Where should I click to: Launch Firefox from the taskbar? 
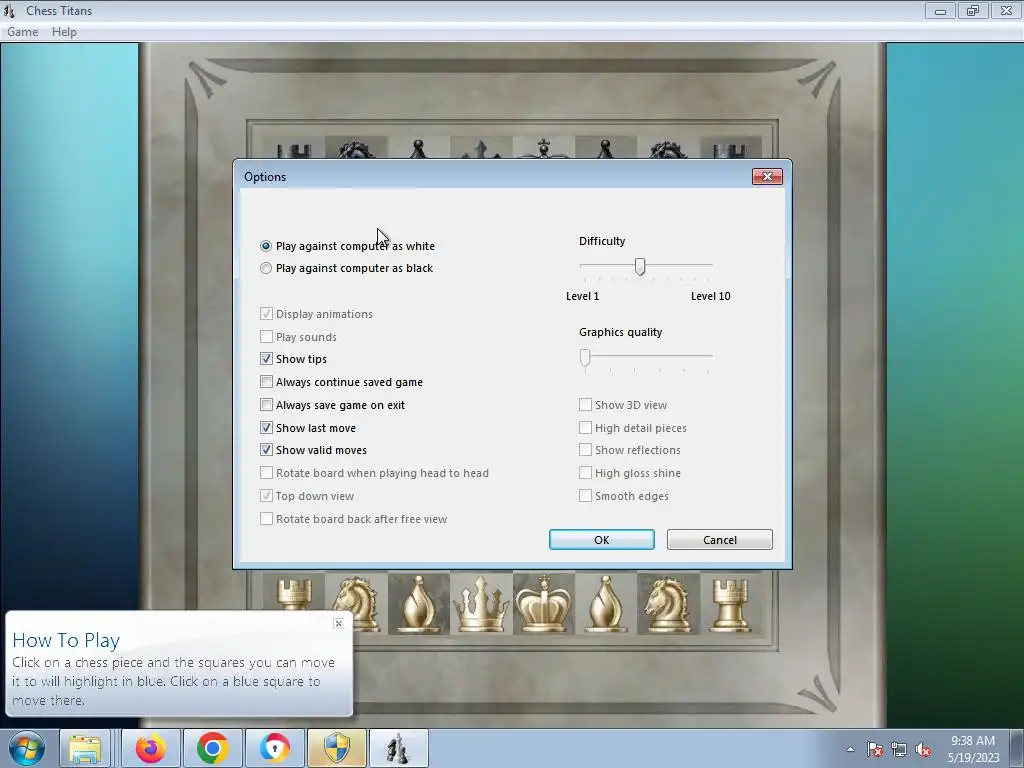coord(150,748)
